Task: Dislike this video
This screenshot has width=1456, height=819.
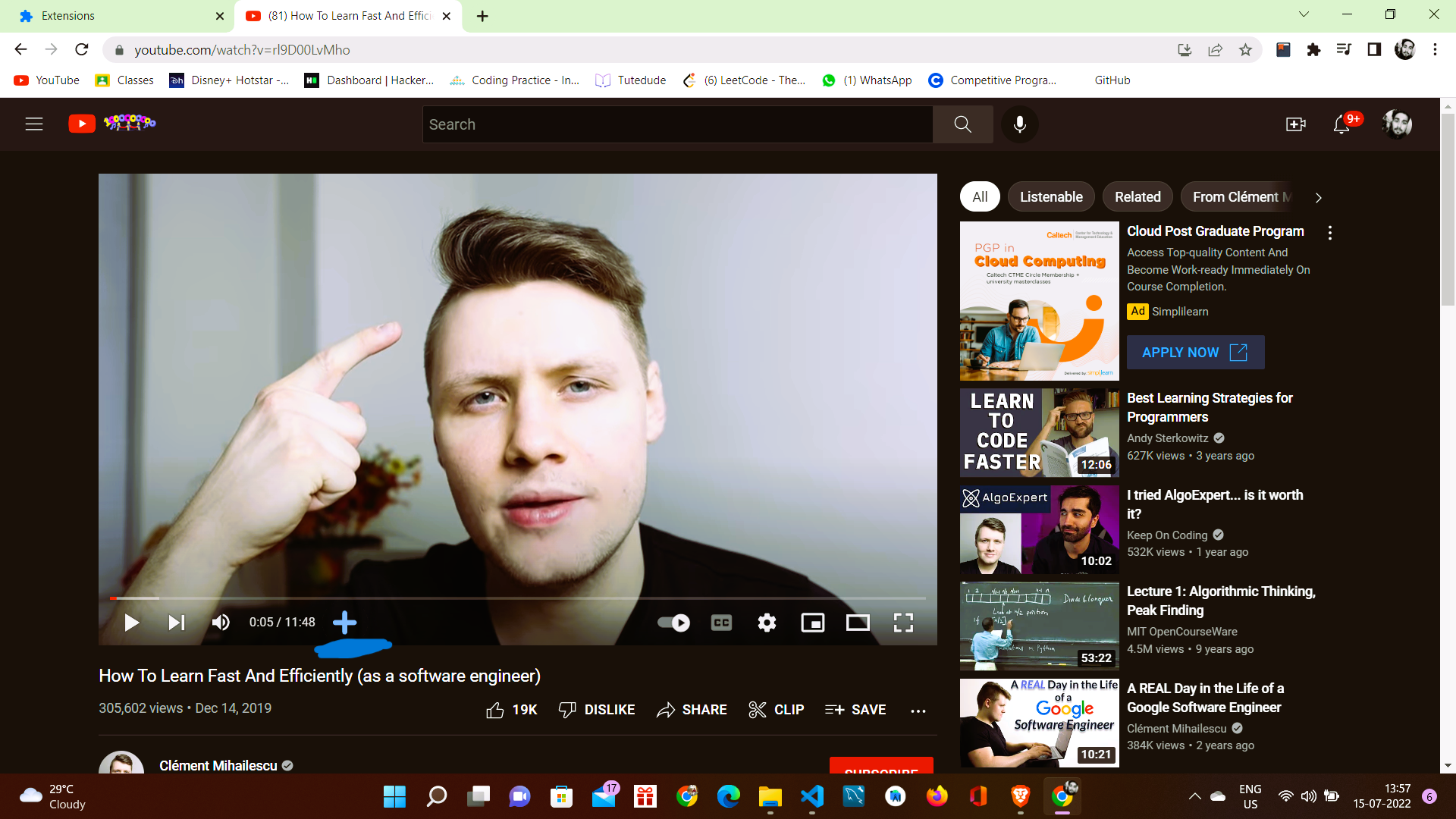Action: tap(597, 710)
